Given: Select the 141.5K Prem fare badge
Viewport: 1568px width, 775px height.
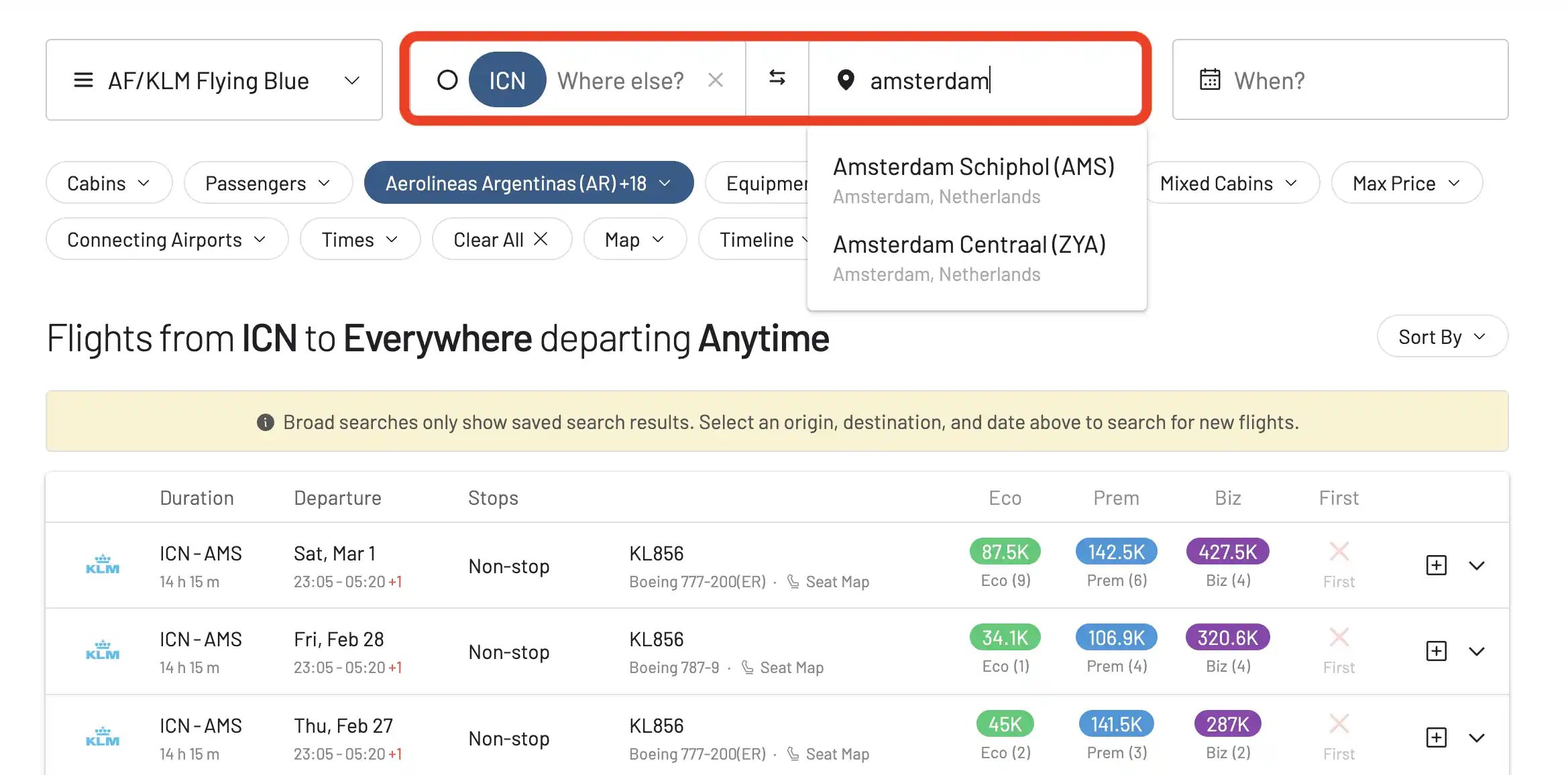Looking at the screenshot, I should (1116, 724).
